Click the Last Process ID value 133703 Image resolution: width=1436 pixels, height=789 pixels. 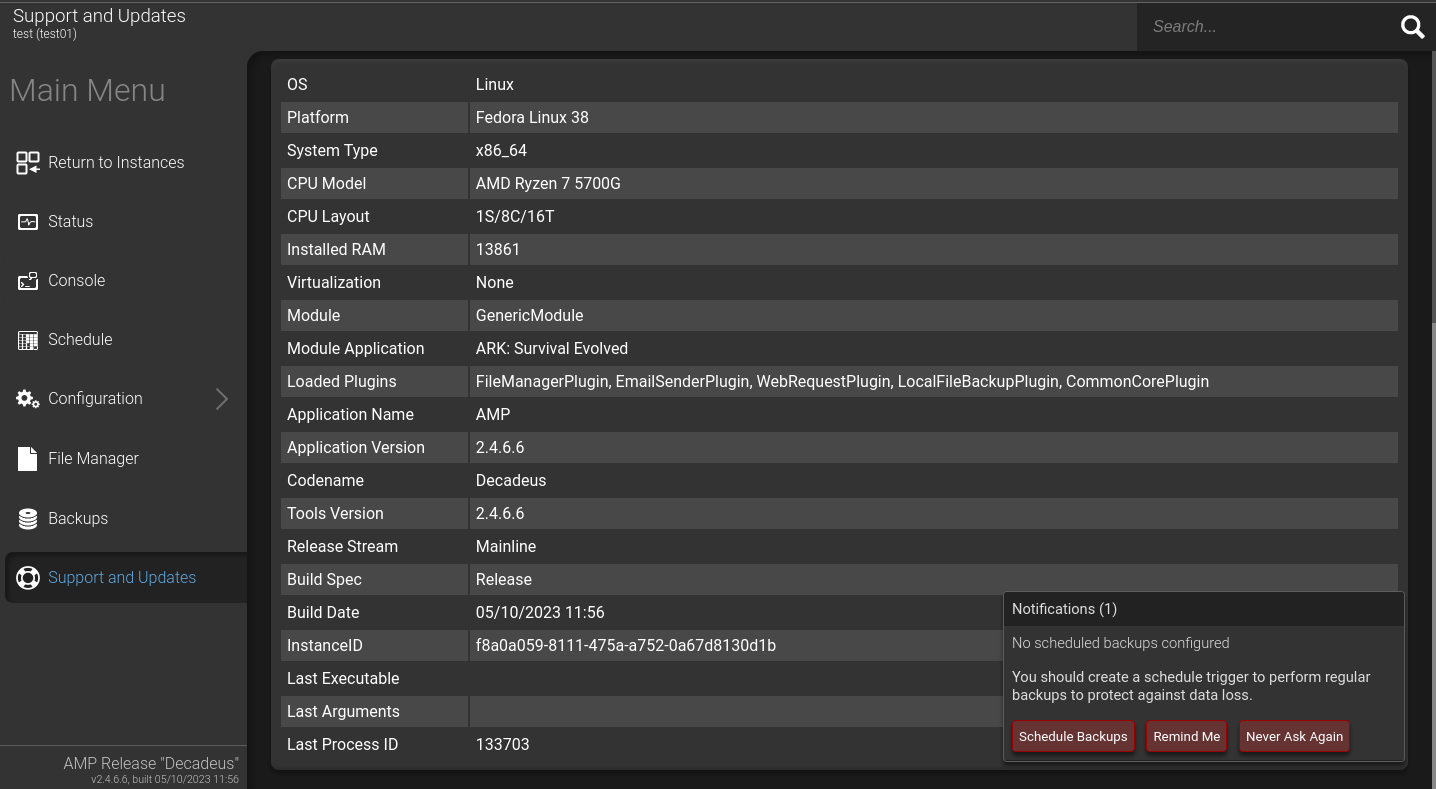pos(502,745)
